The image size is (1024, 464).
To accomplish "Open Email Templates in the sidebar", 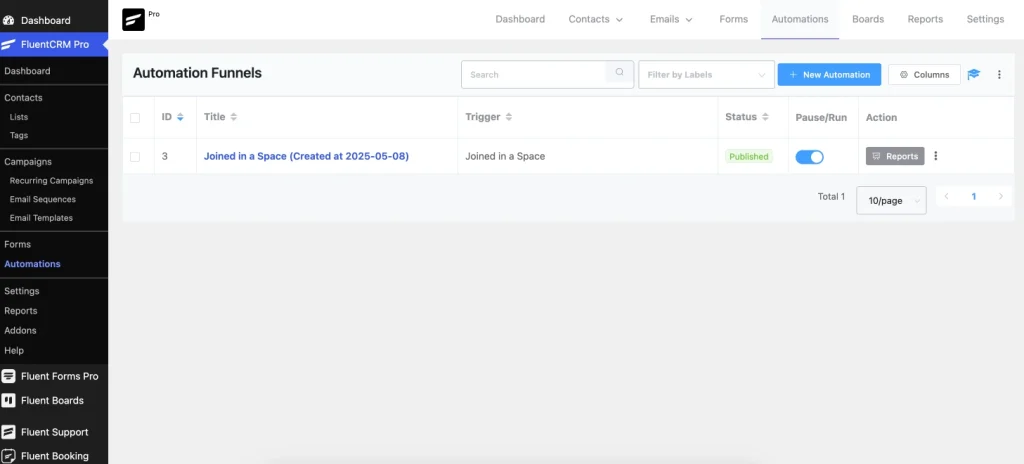I will tap(41, 218).
